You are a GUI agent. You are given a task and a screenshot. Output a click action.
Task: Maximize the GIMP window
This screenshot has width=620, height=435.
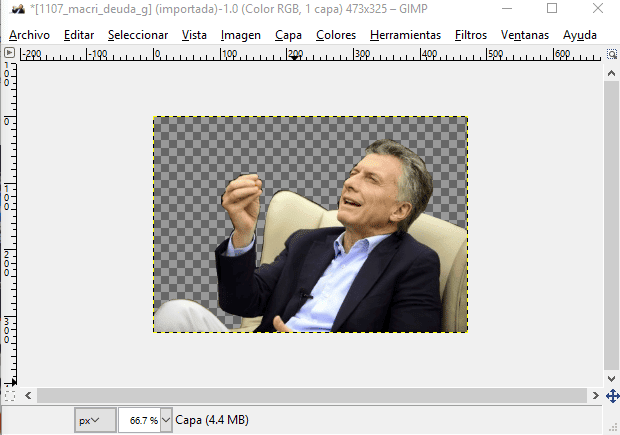[x=551, y=10]
